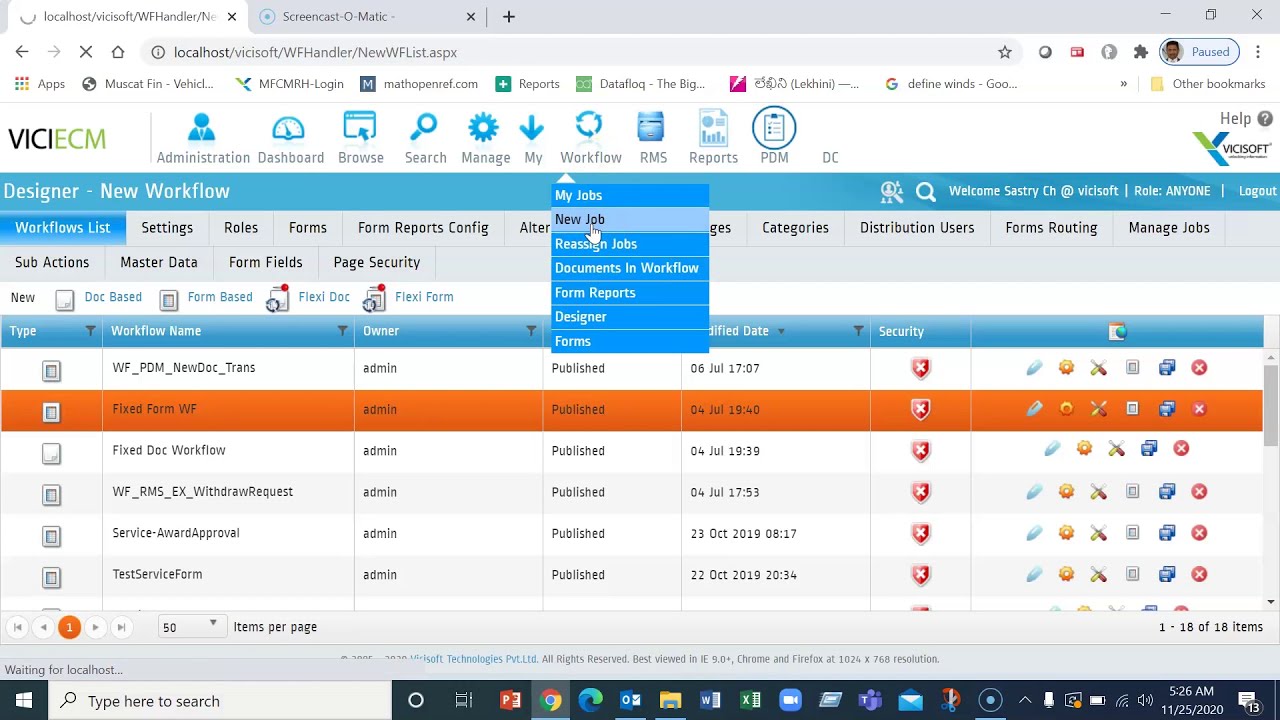Open the Reports module icon
This screenshot has width=1280, height=720.
click(713, 128)
